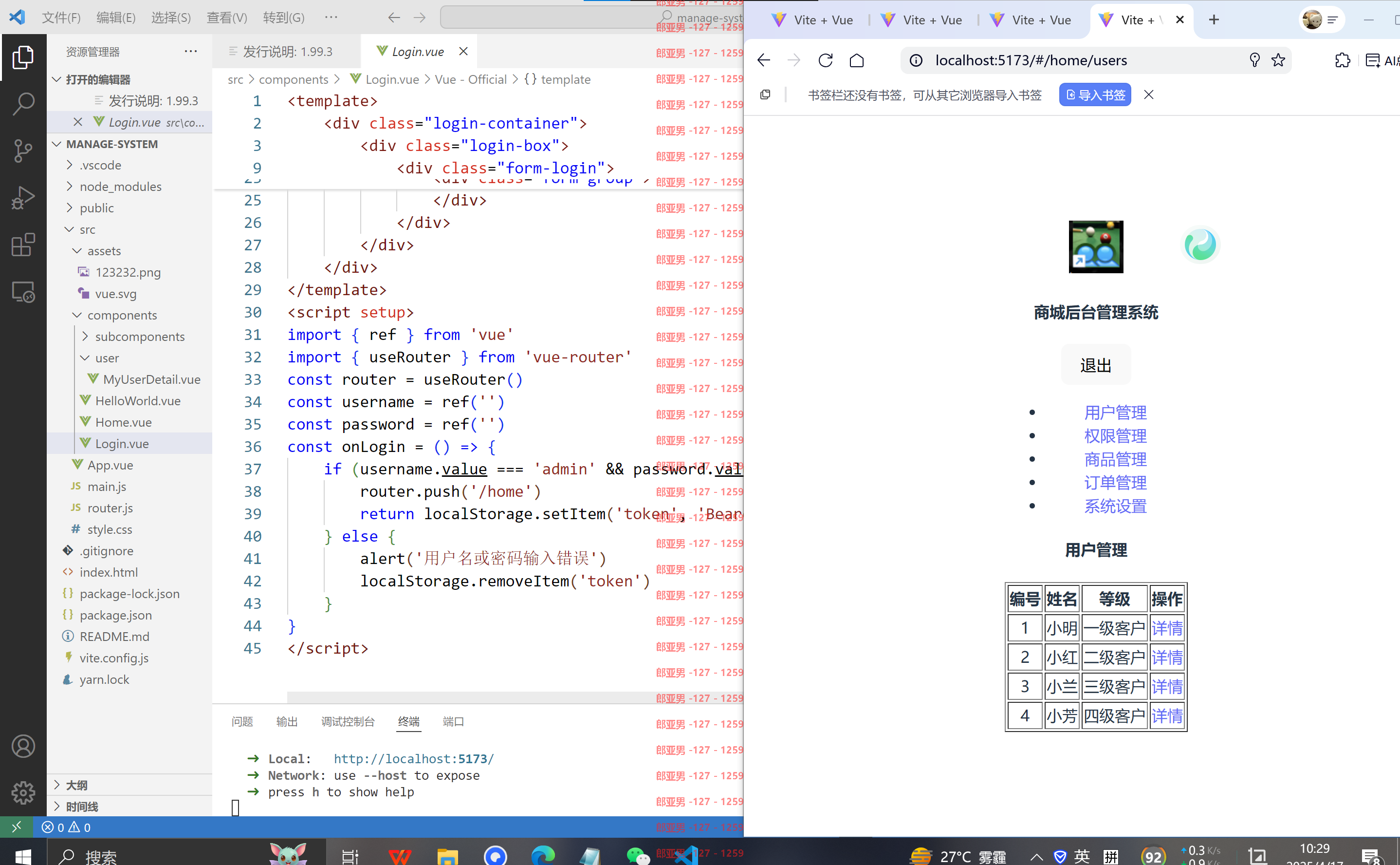Go to browser home page
The width and height of the screenshot is (1400, 865).
click(x=857, y=60)
